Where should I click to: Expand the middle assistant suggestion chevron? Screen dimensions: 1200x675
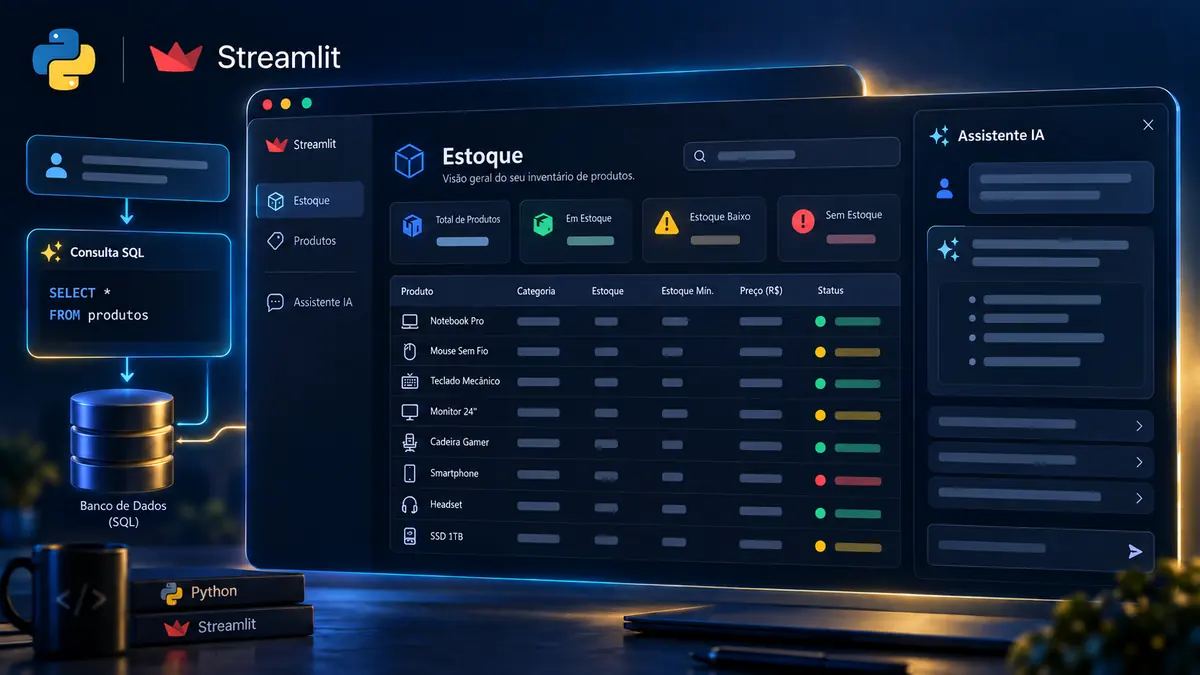(1139, 462)
